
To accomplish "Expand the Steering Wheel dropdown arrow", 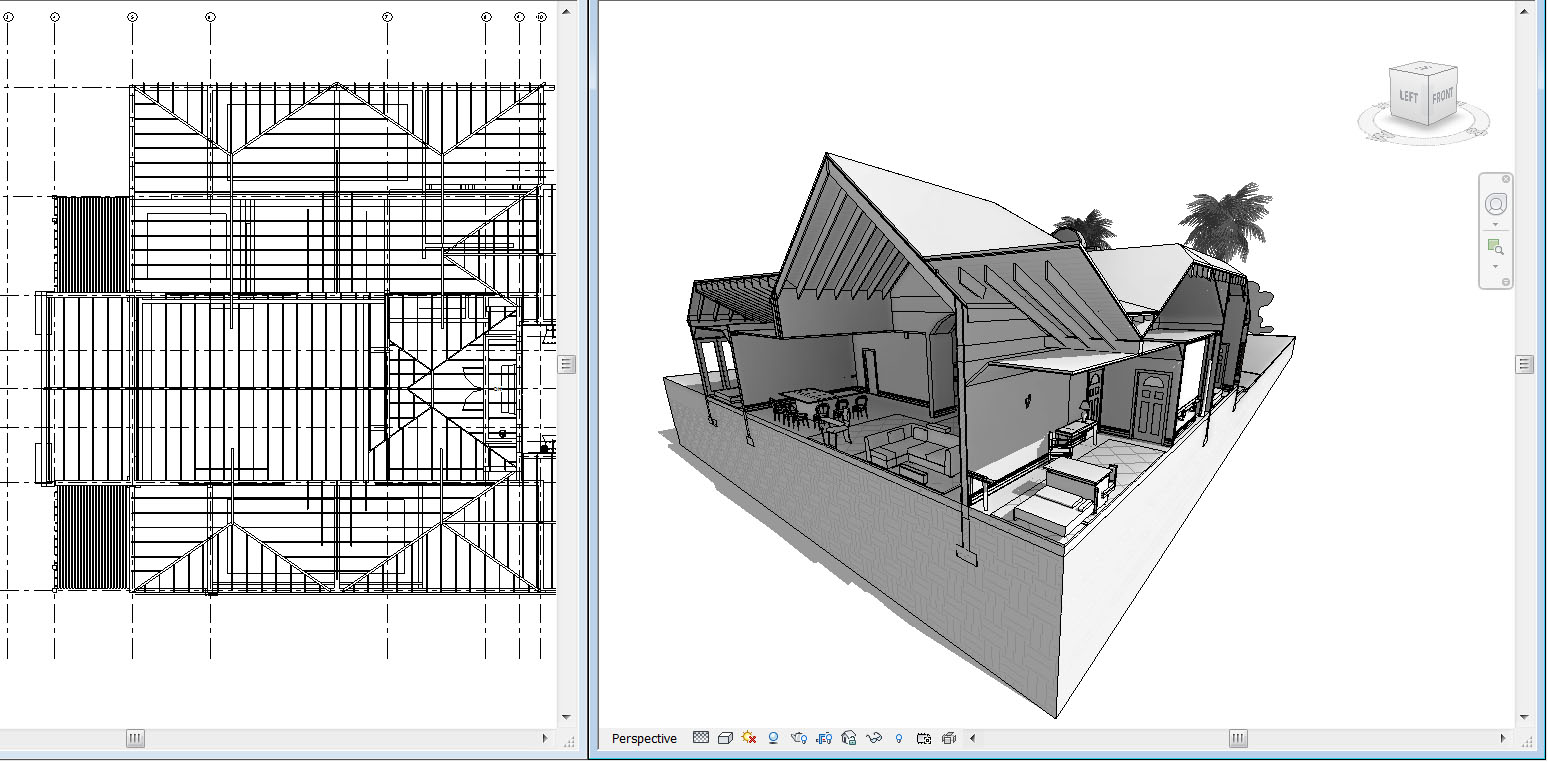I will pyautogui.click(x=1496, y=225).
